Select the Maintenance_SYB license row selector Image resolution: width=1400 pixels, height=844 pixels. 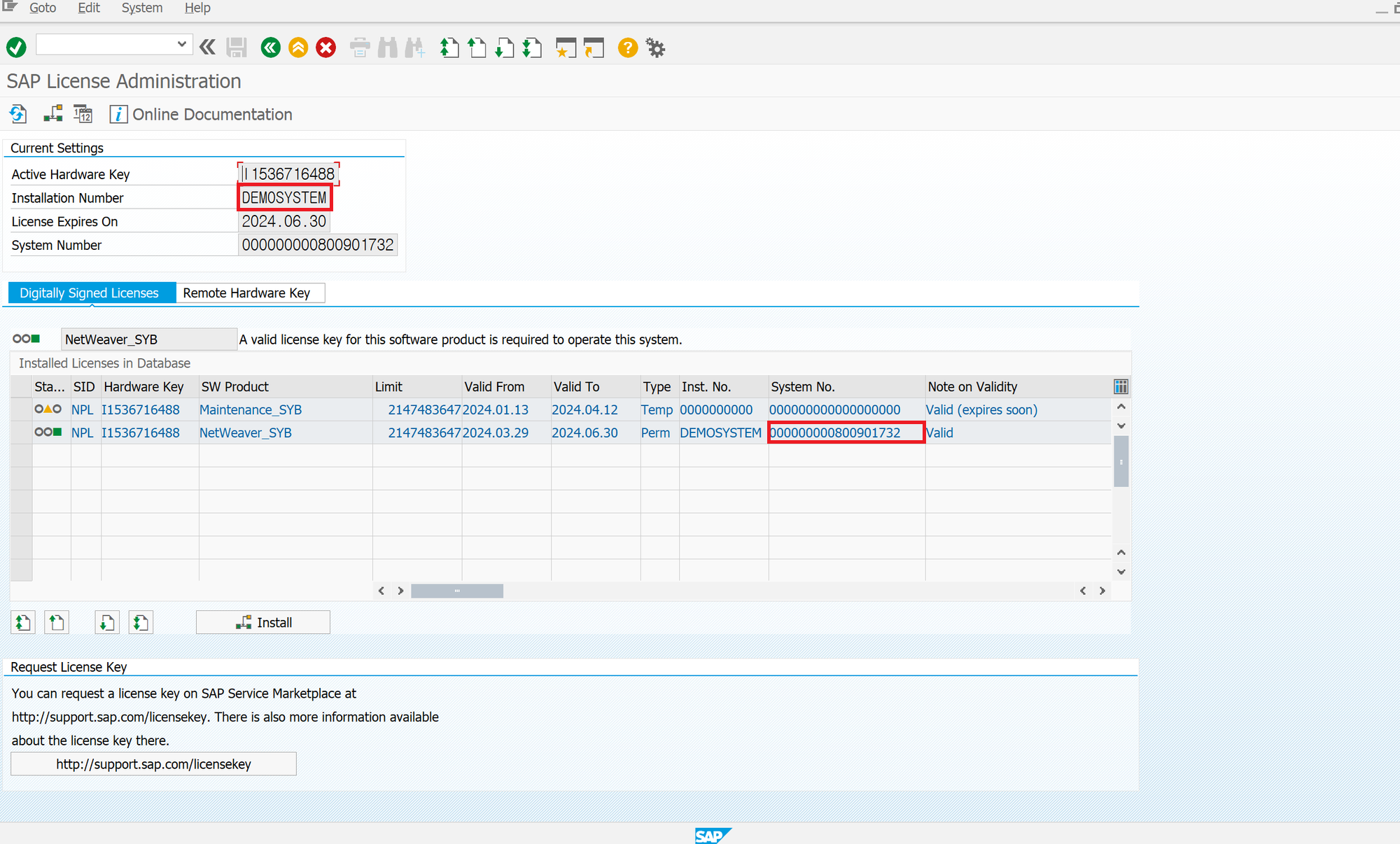(22, 409)
